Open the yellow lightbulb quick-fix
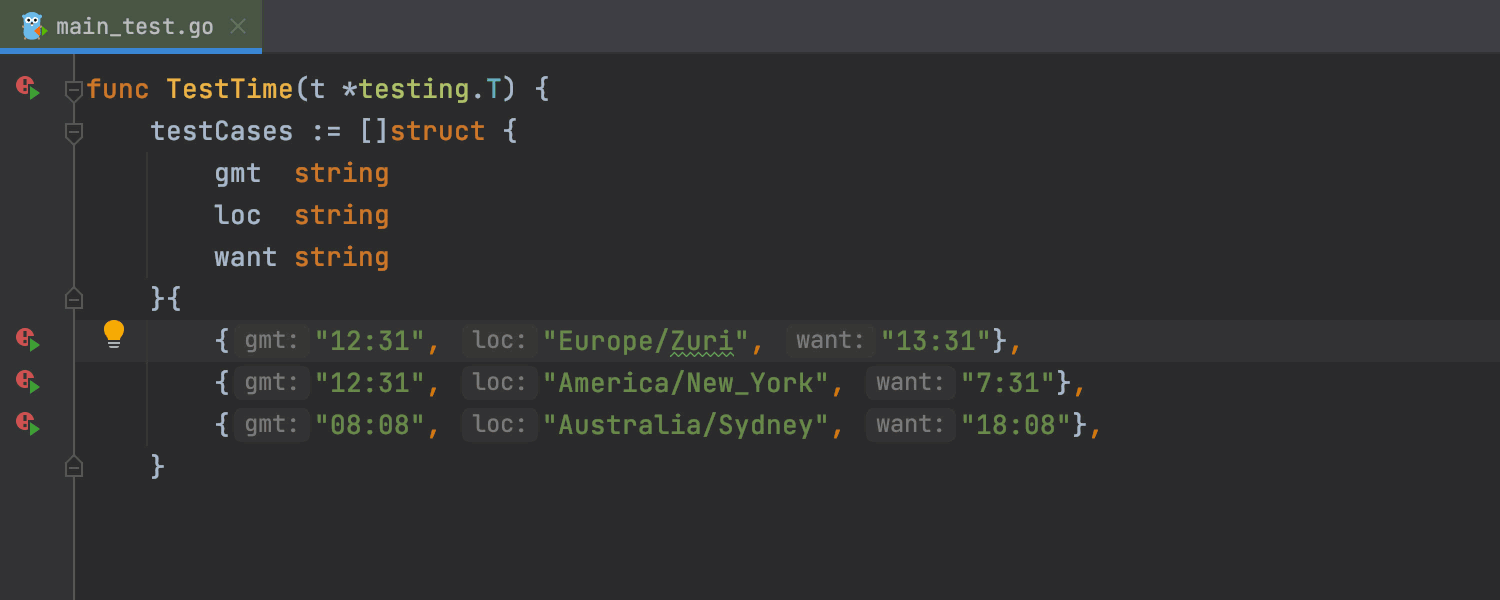 114,334
